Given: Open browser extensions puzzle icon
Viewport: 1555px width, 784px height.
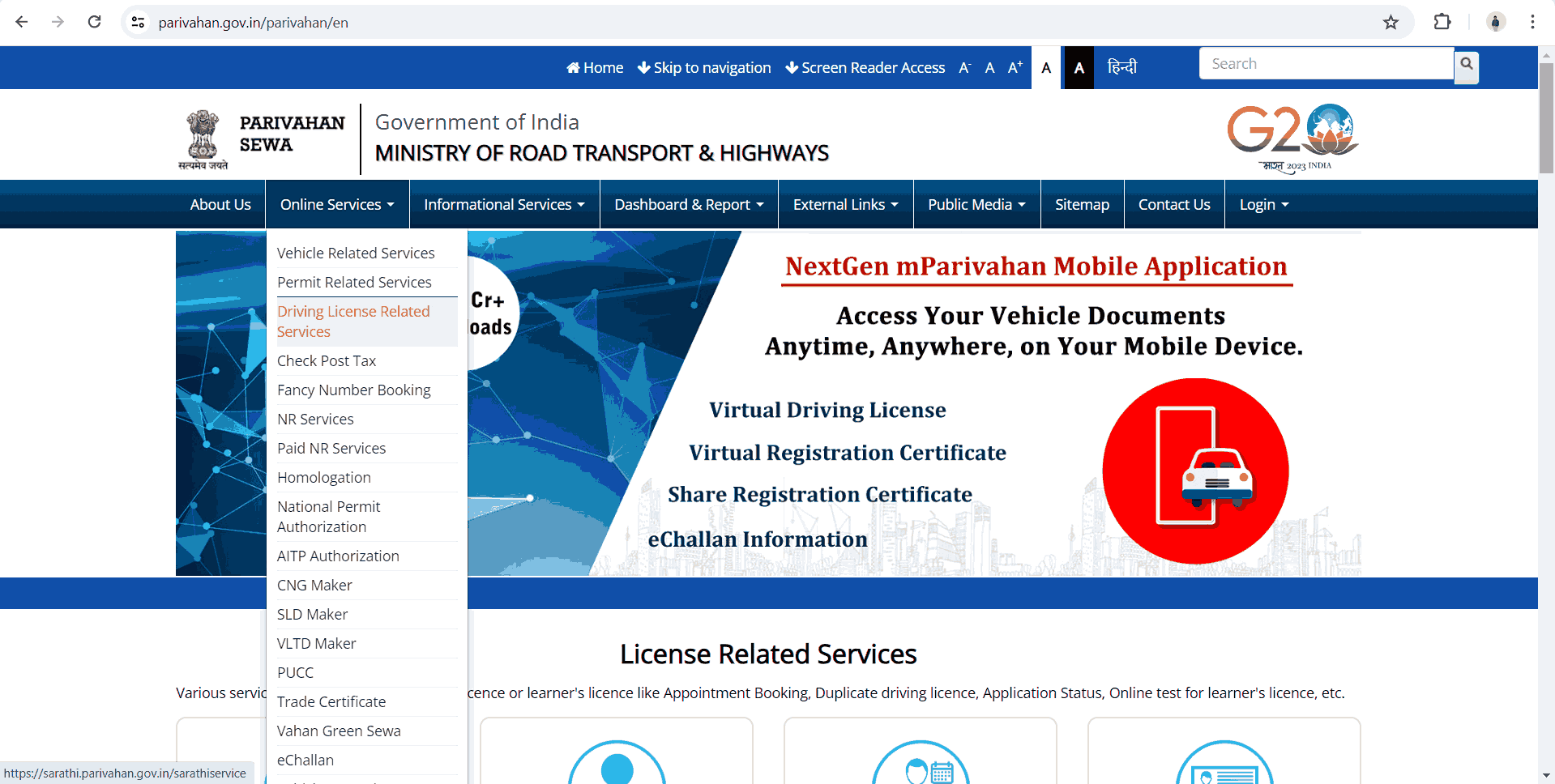Looking at the screenshot, I should click(1442, 22).
